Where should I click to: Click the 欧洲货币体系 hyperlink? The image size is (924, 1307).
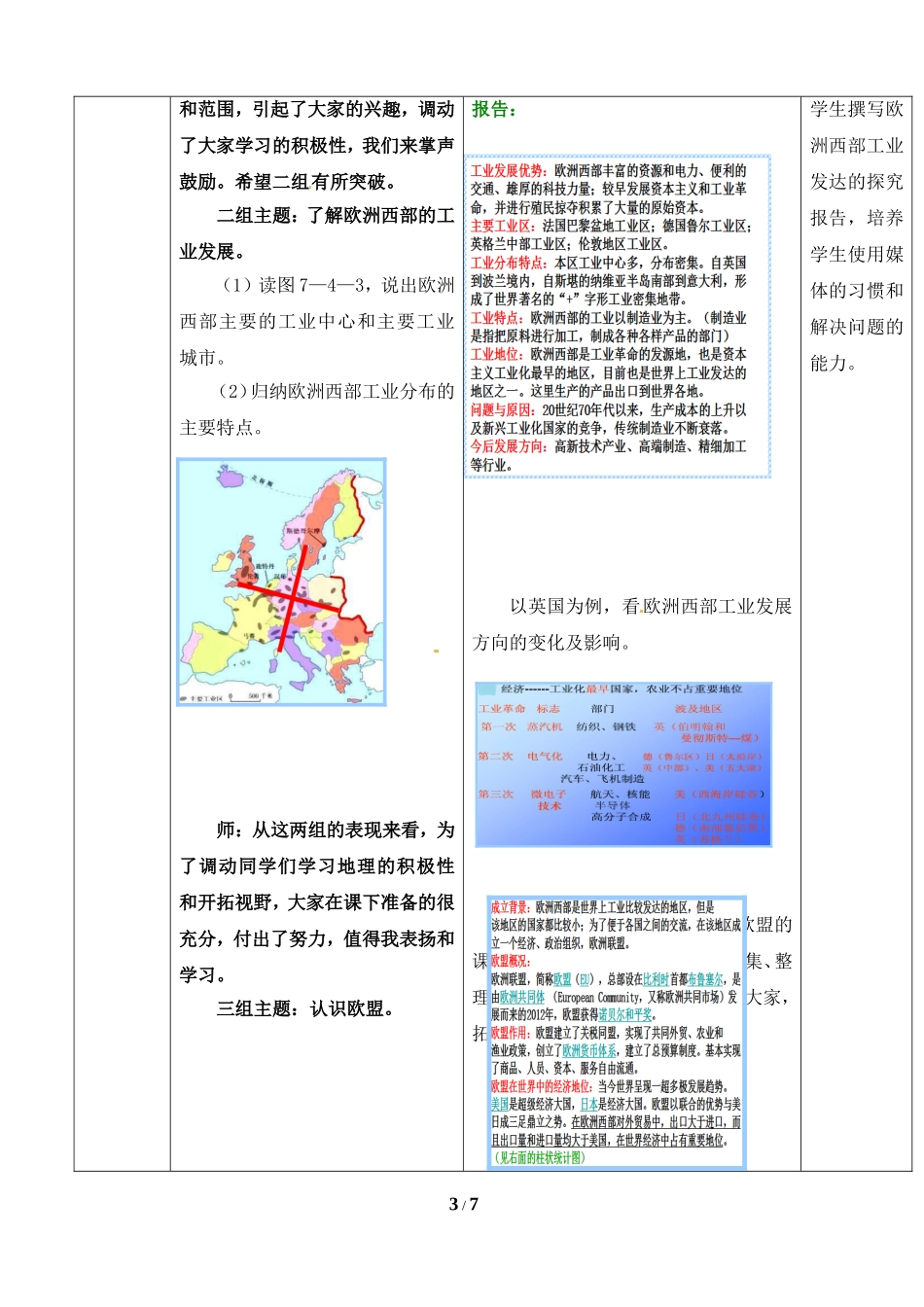click(588, 1051)
